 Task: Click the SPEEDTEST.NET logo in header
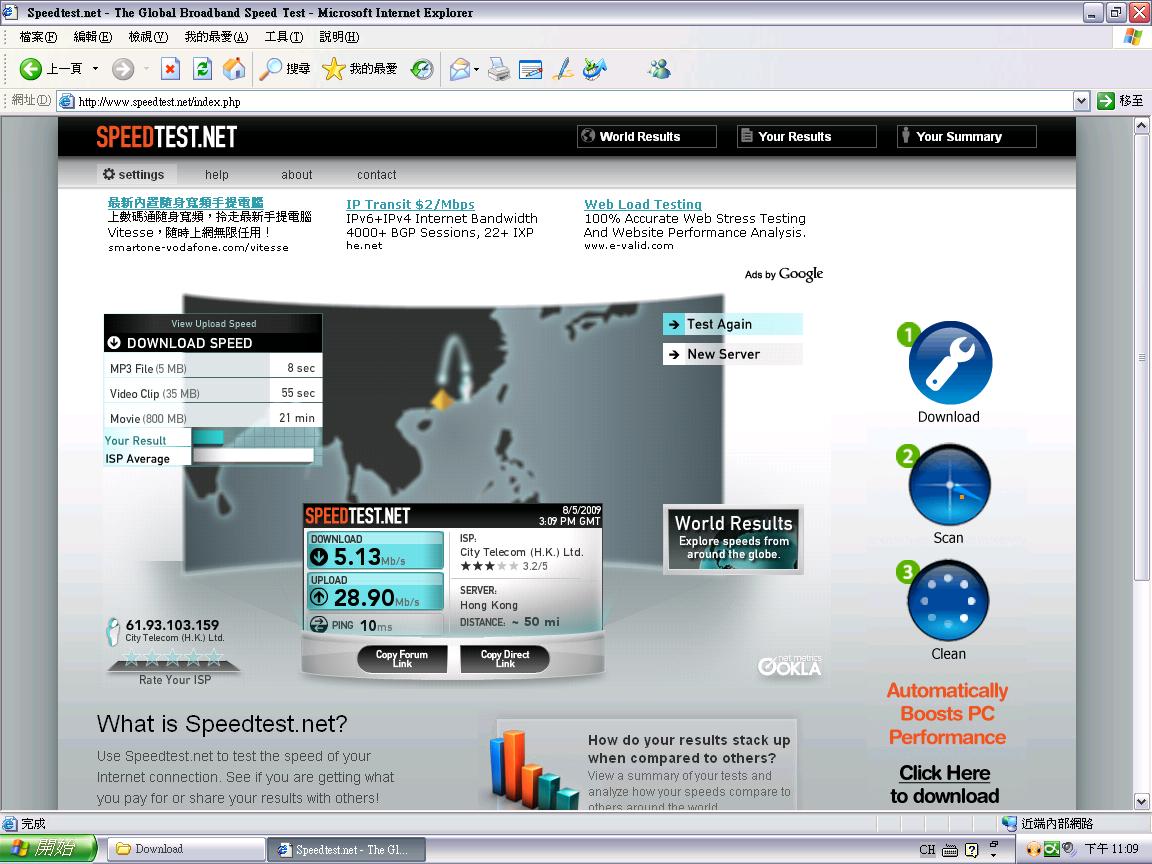click(167, 137)
